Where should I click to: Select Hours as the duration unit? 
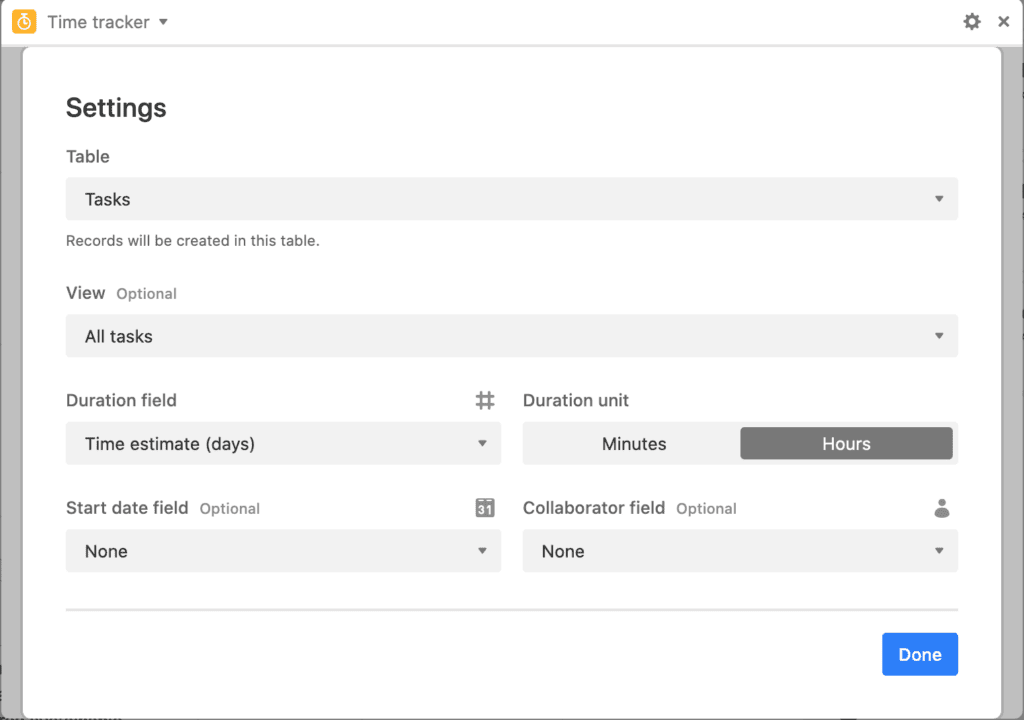(x=846, y=443)
